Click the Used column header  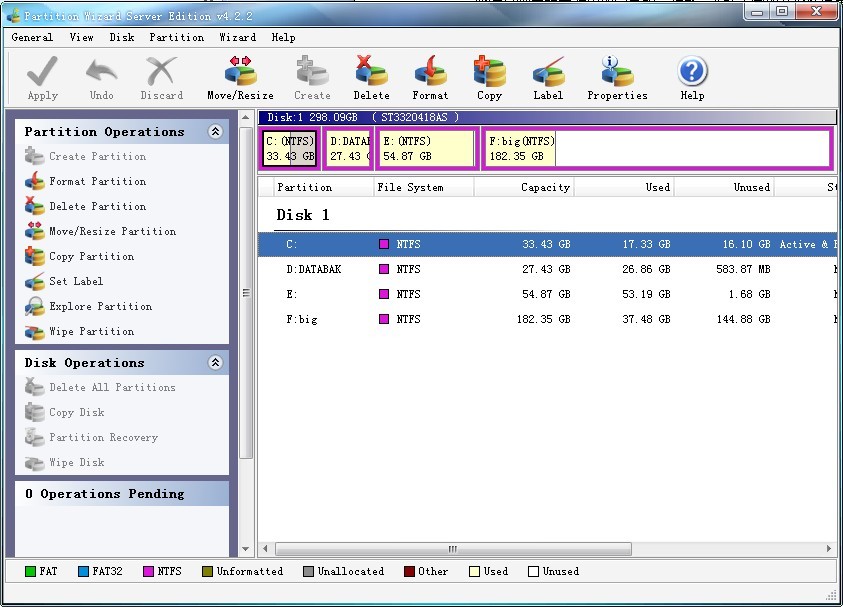(x=624, y=187)
